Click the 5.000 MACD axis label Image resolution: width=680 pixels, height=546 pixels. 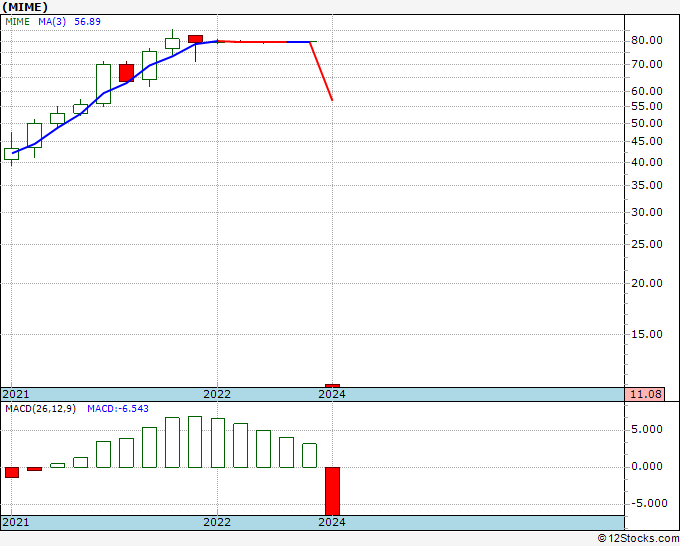(x=647, y=429)
